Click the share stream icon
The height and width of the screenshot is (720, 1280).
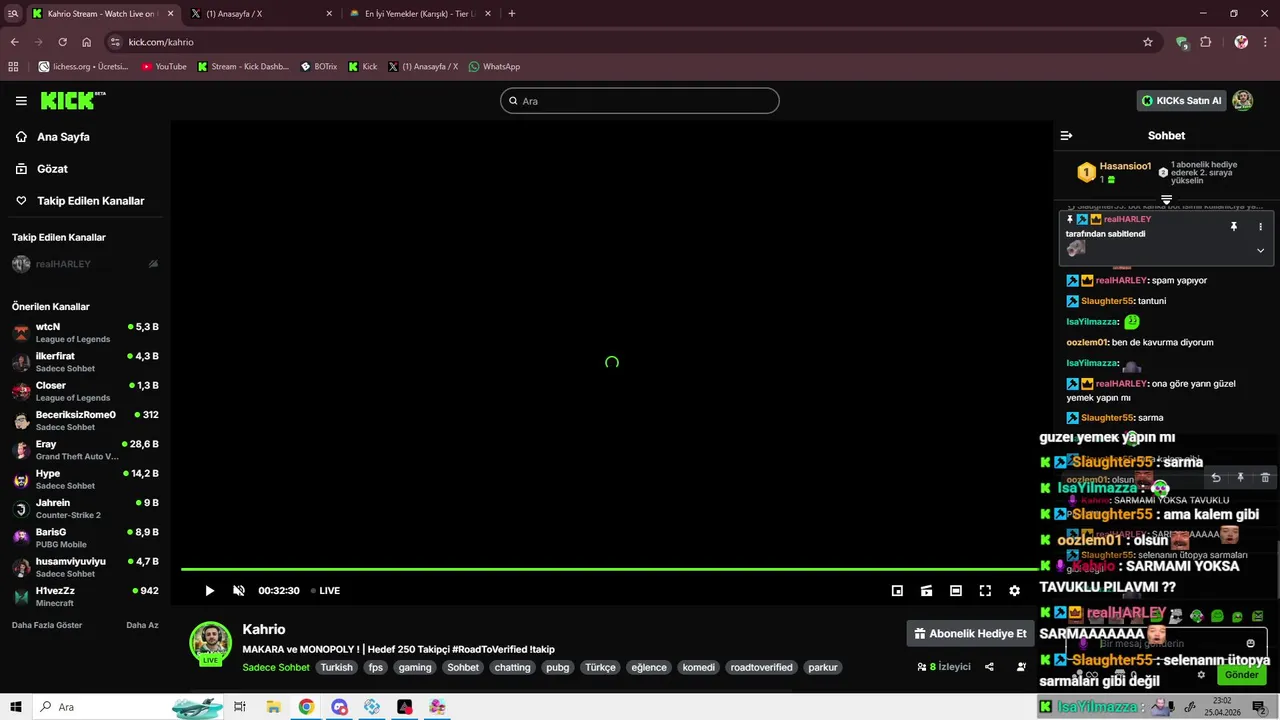[x=989, y=667]
